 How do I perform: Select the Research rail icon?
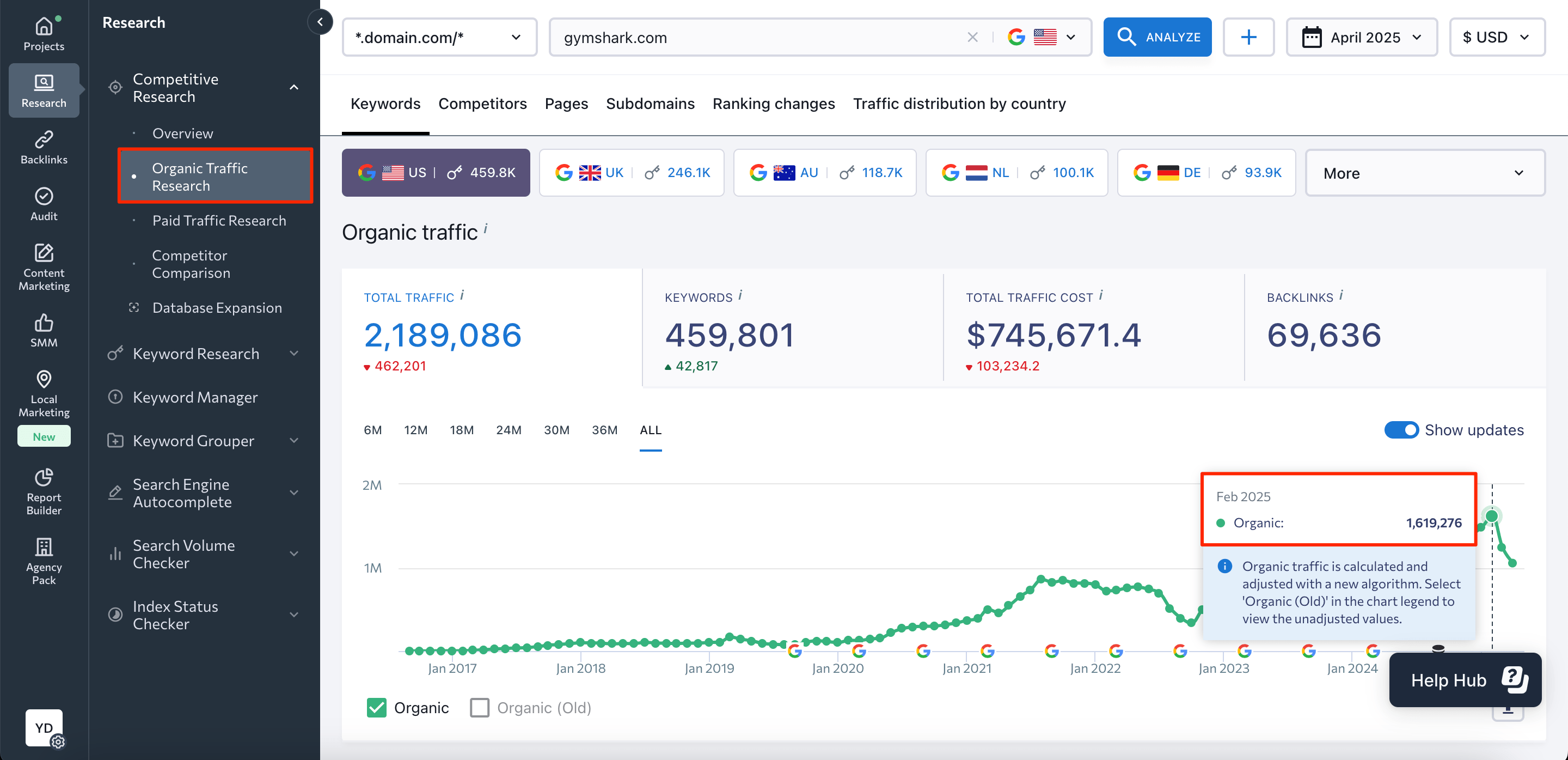click(44, 90)
